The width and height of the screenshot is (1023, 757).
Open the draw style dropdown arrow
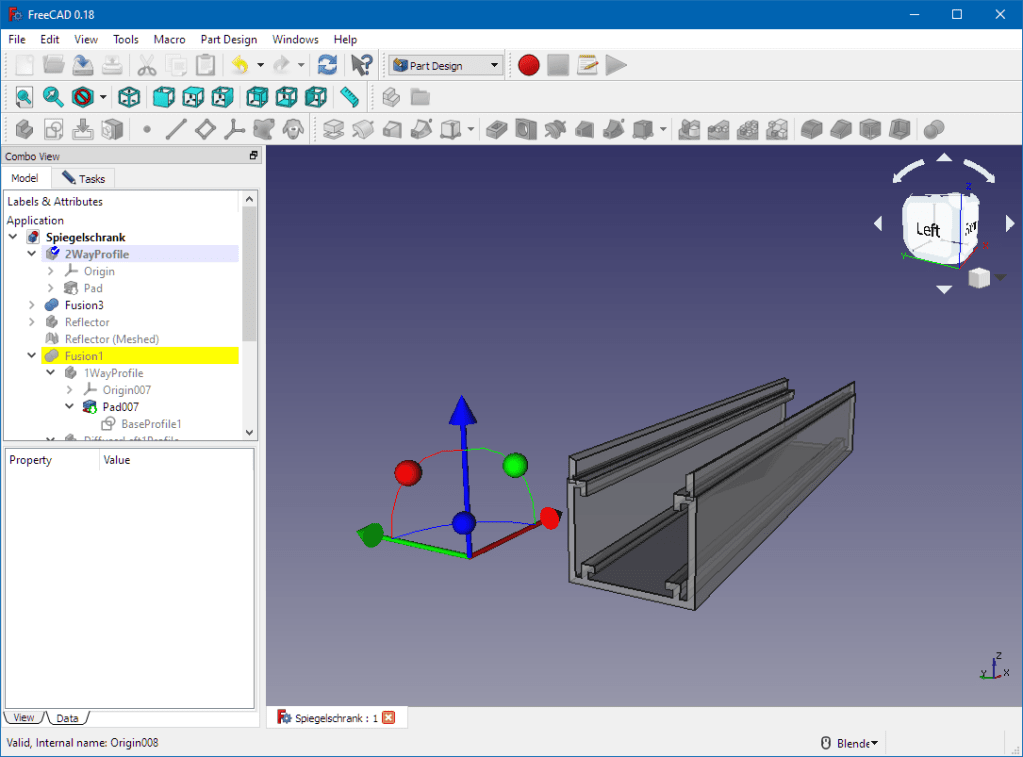coord(103,98)
